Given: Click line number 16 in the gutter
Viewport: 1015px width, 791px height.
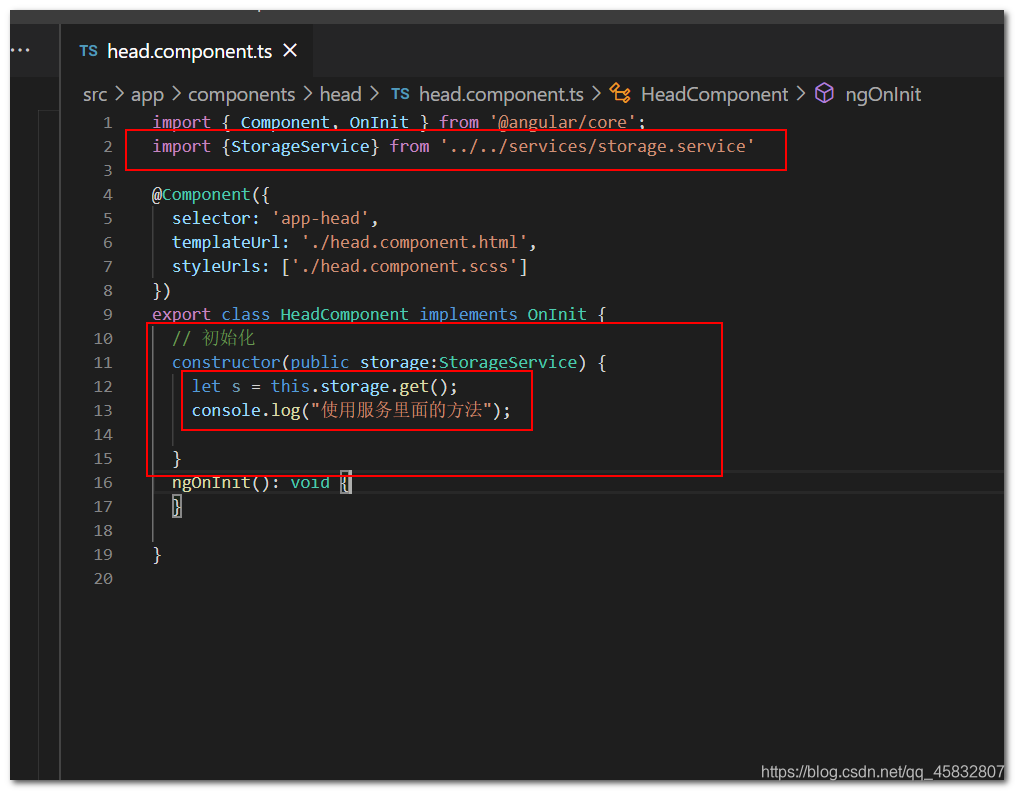Looking at the screenshot, I should click(x=103, y=483).
